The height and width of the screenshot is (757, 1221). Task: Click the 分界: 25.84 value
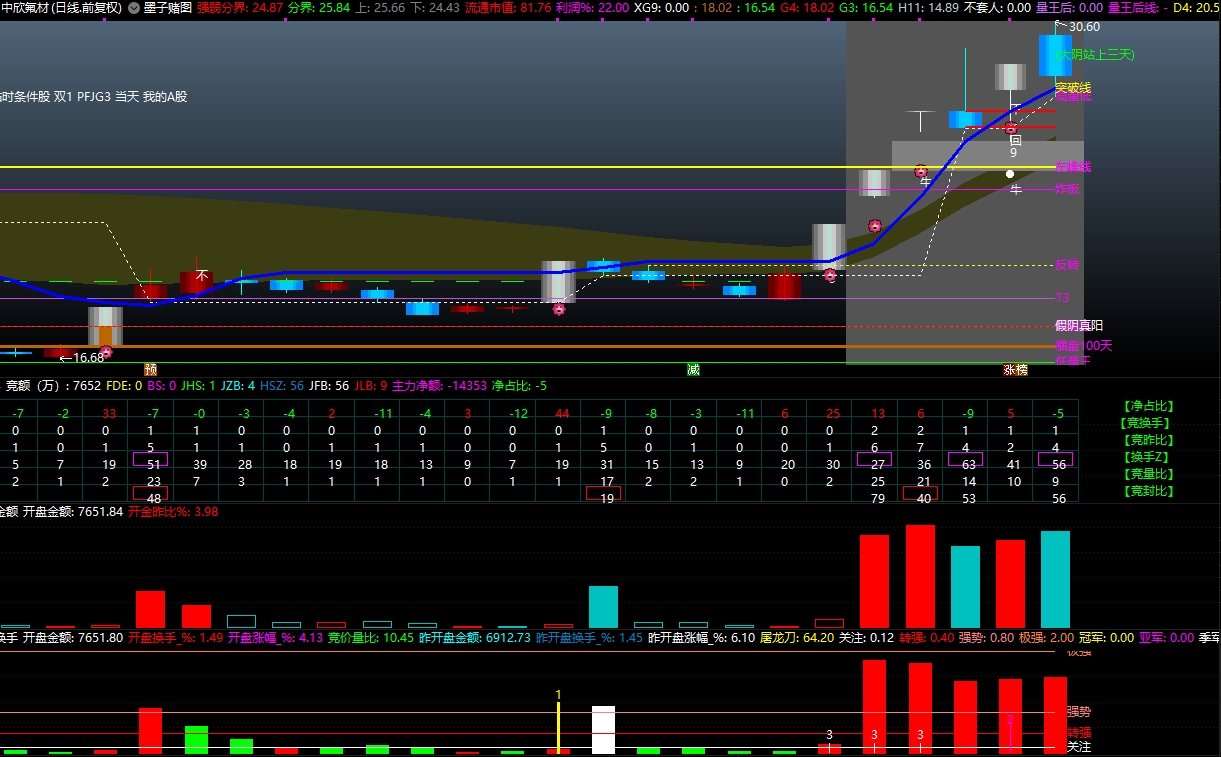[319, 7]
